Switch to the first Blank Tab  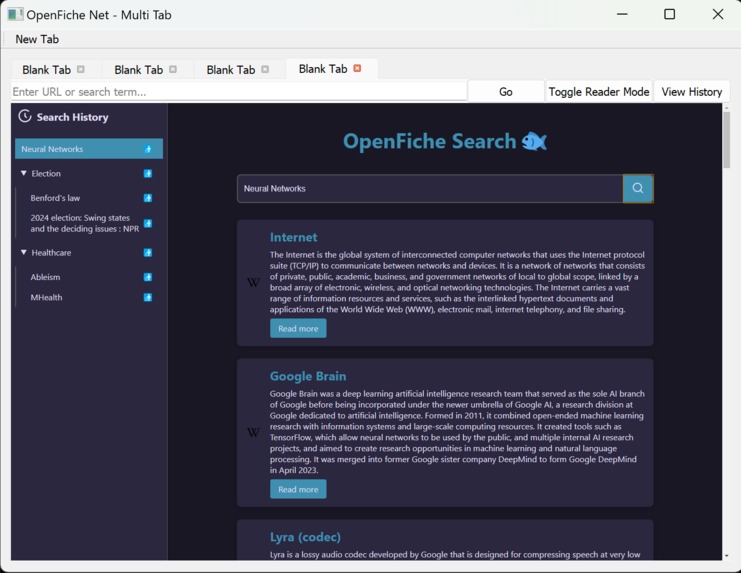[x=46, y=70]
